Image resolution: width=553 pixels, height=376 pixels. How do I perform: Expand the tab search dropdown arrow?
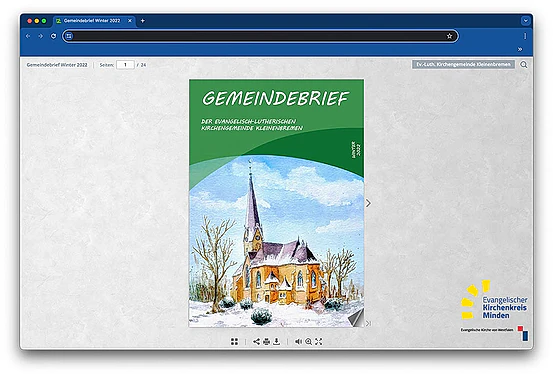[x=525, y=21]
